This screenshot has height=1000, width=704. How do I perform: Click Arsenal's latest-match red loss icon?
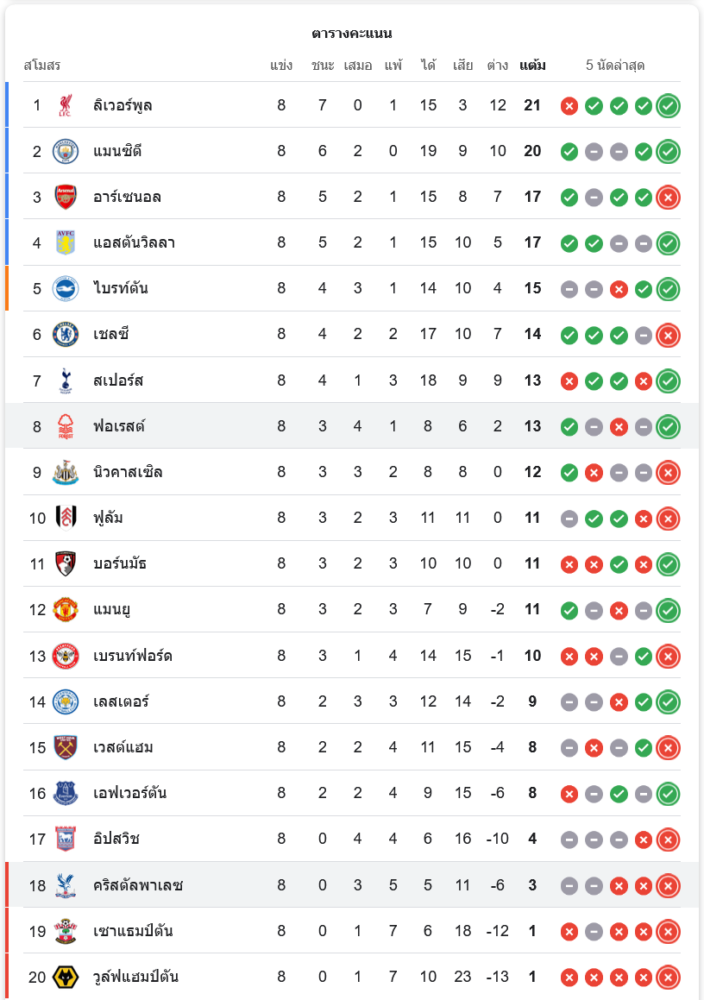668,198
